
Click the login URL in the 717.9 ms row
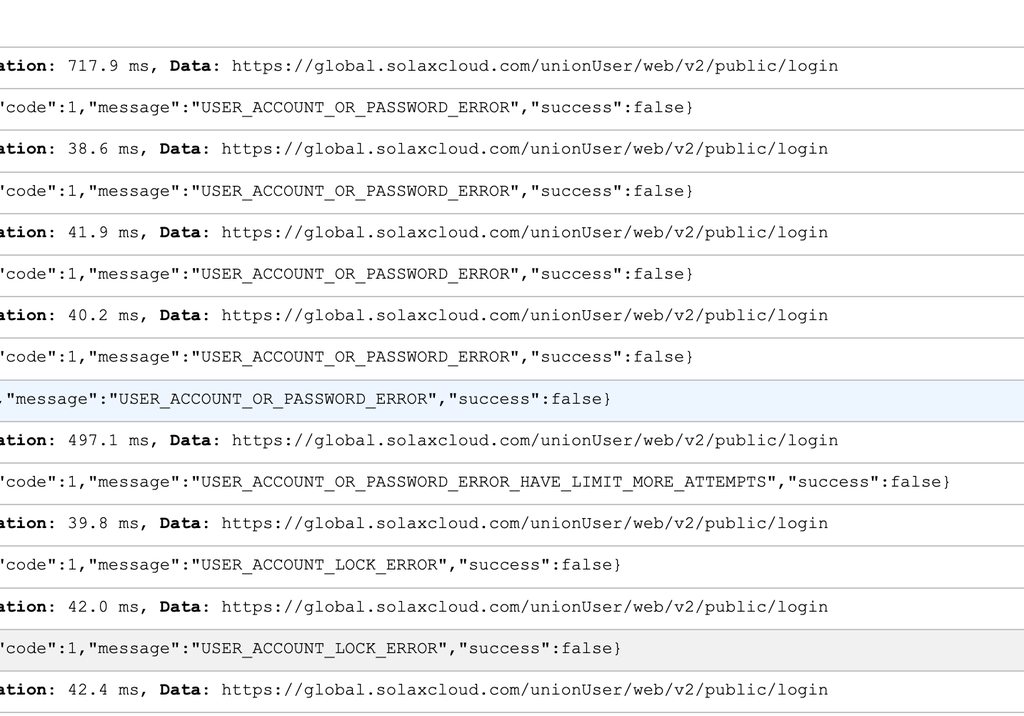pos(534,67)
